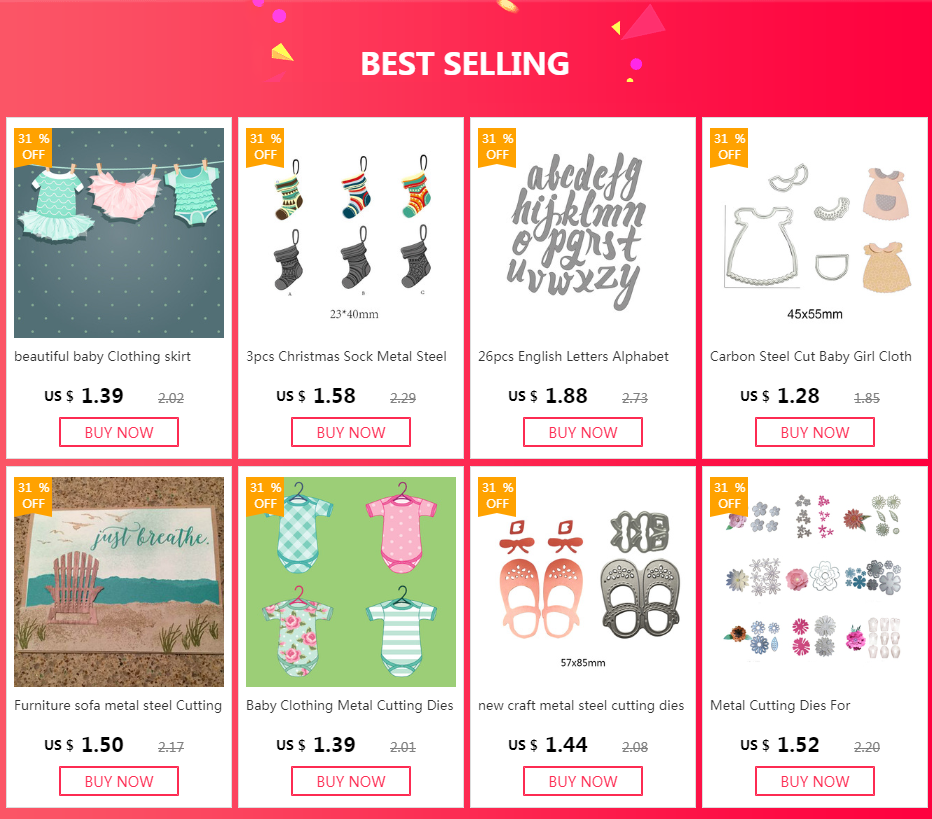Viewport: 932px width, 819px height.
Task: Click BUY NOW for 3pcs Christmas Sock
Action: [351, 432]
